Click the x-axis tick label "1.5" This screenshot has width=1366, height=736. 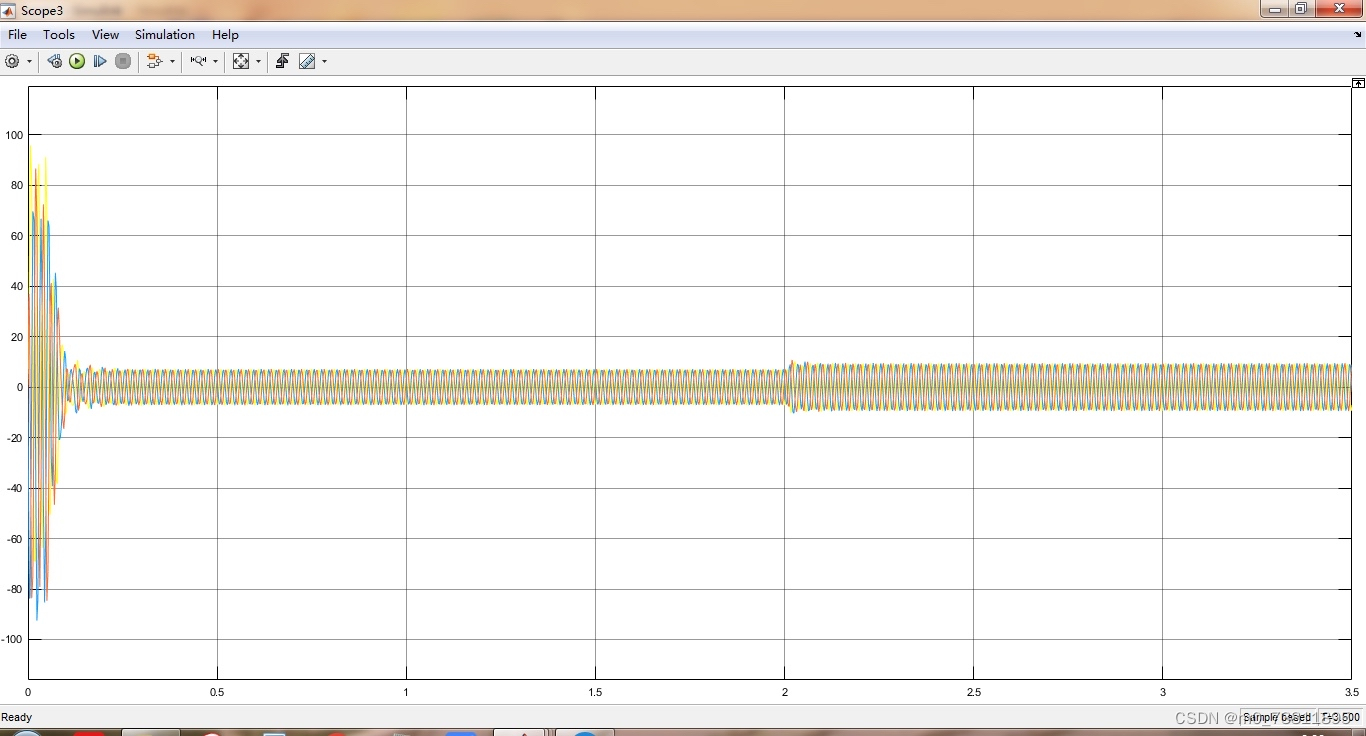[595, 692]
